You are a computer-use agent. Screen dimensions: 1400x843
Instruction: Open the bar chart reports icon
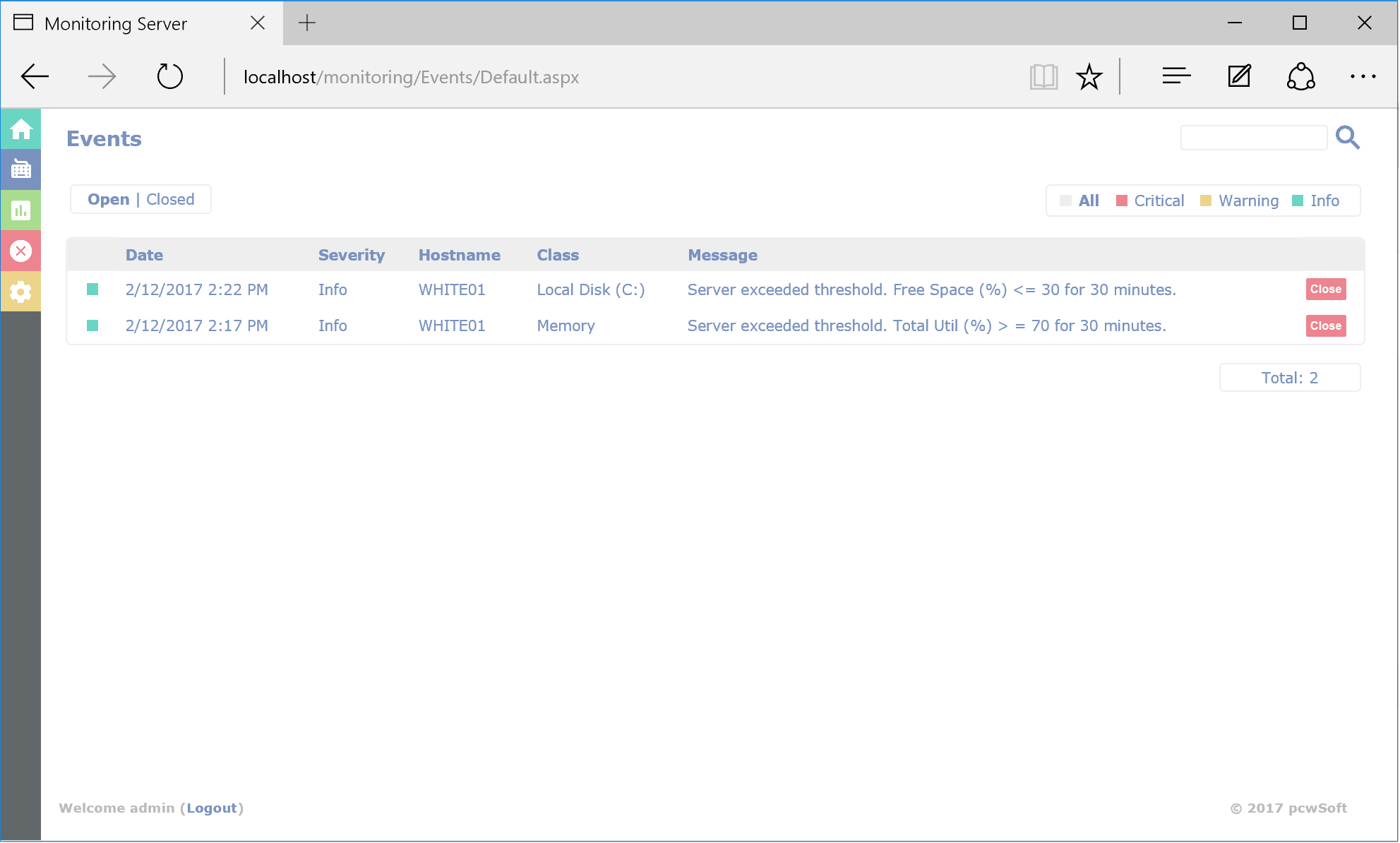click(x=20, y=210)
